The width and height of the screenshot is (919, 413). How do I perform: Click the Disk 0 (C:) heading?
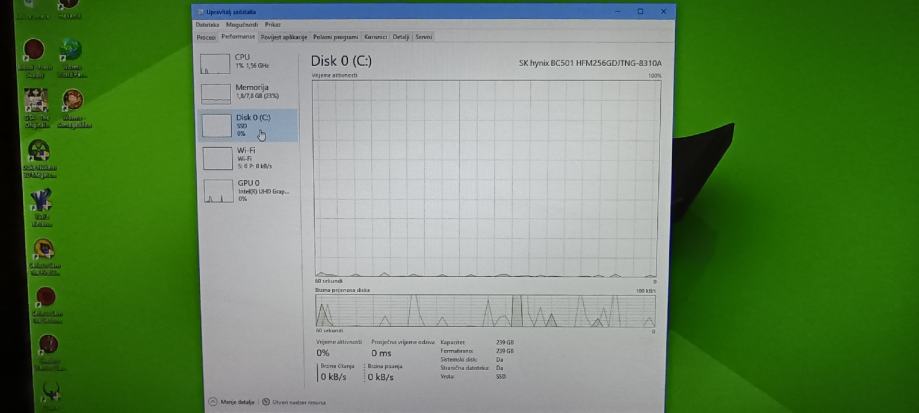[x=341, y=61]
